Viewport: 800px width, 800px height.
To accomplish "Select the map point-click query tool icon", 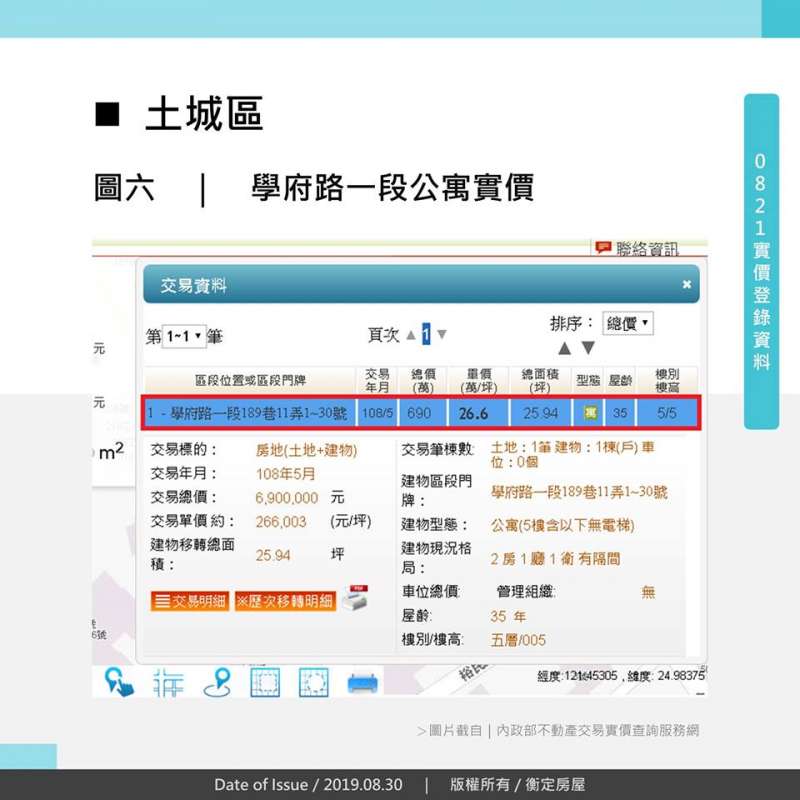I will tap(119, 682).
